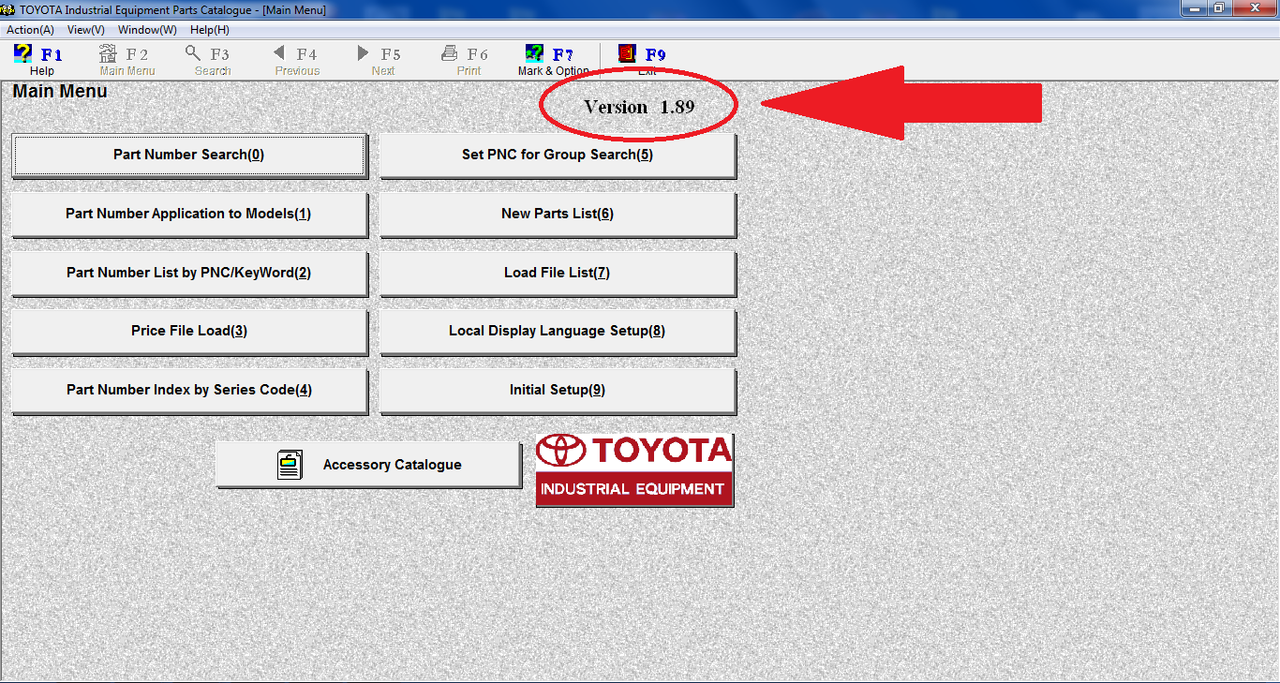Click the Toyota Industrial Equipment logo
Screen dimensions: 1280x683
[x=634, y=470]
